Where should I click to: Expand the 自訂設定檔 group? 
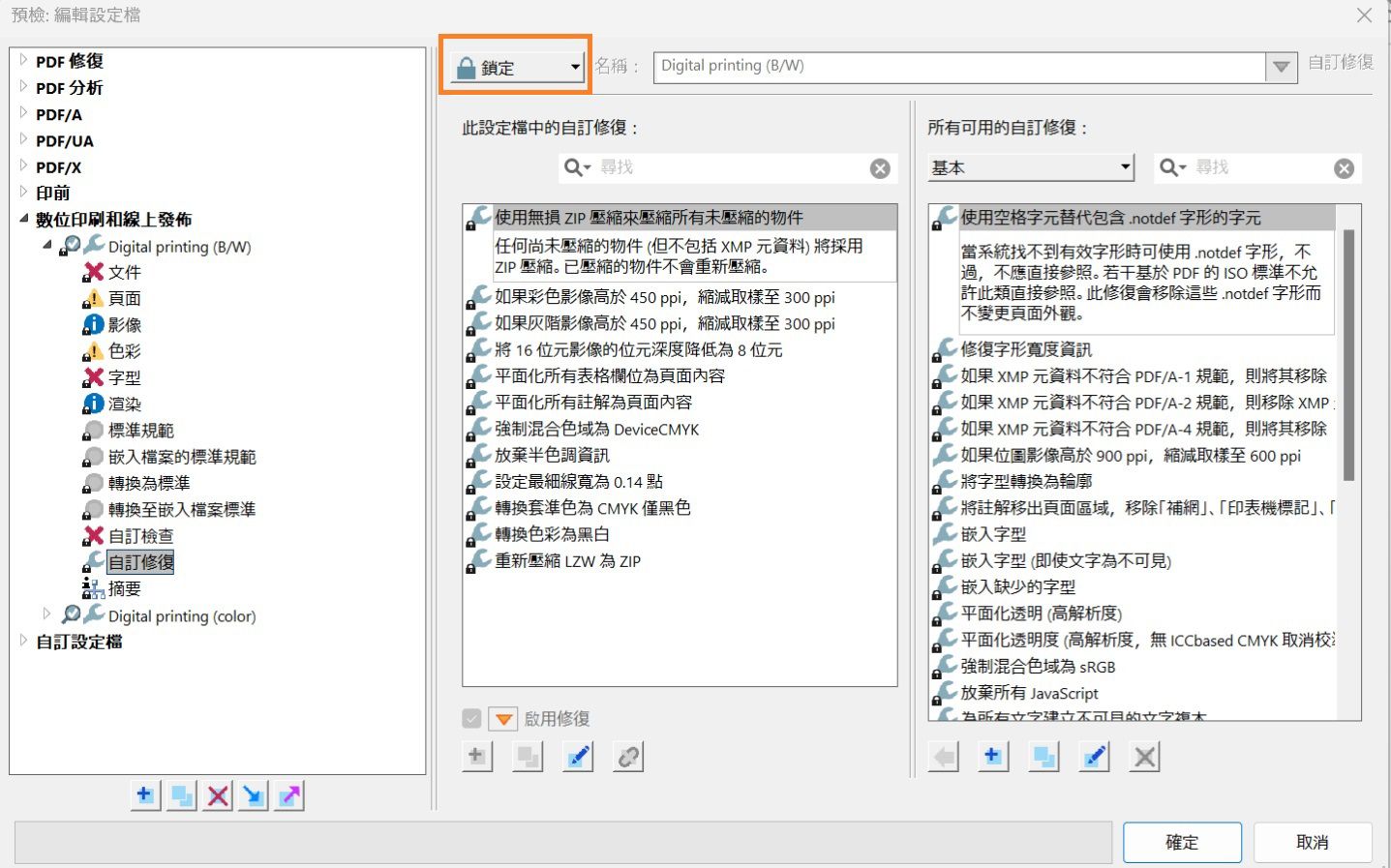pyautogui.click(x=23, y=641)
